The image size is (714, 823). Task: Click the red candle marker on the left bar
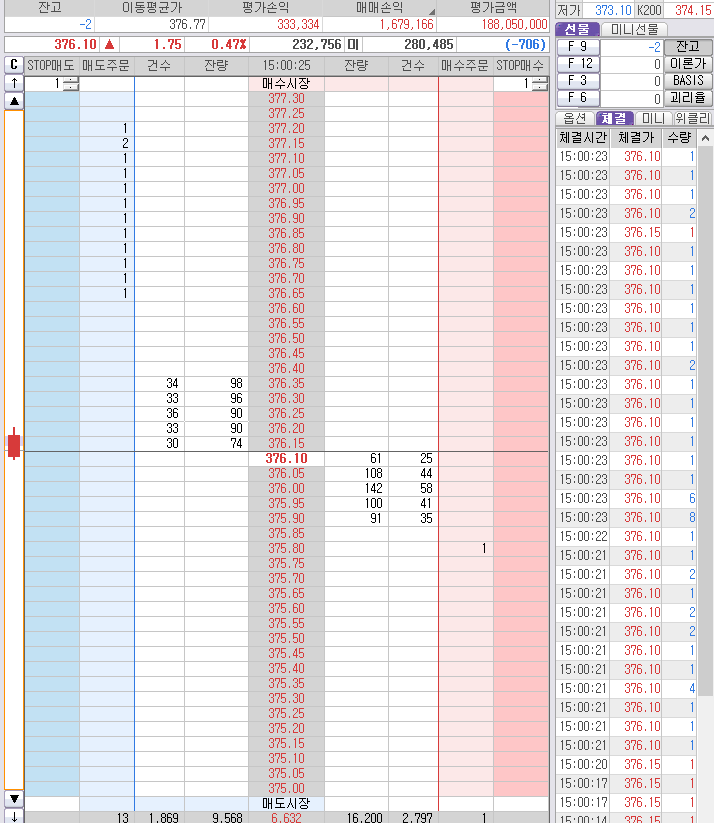[x=14, y=444]
